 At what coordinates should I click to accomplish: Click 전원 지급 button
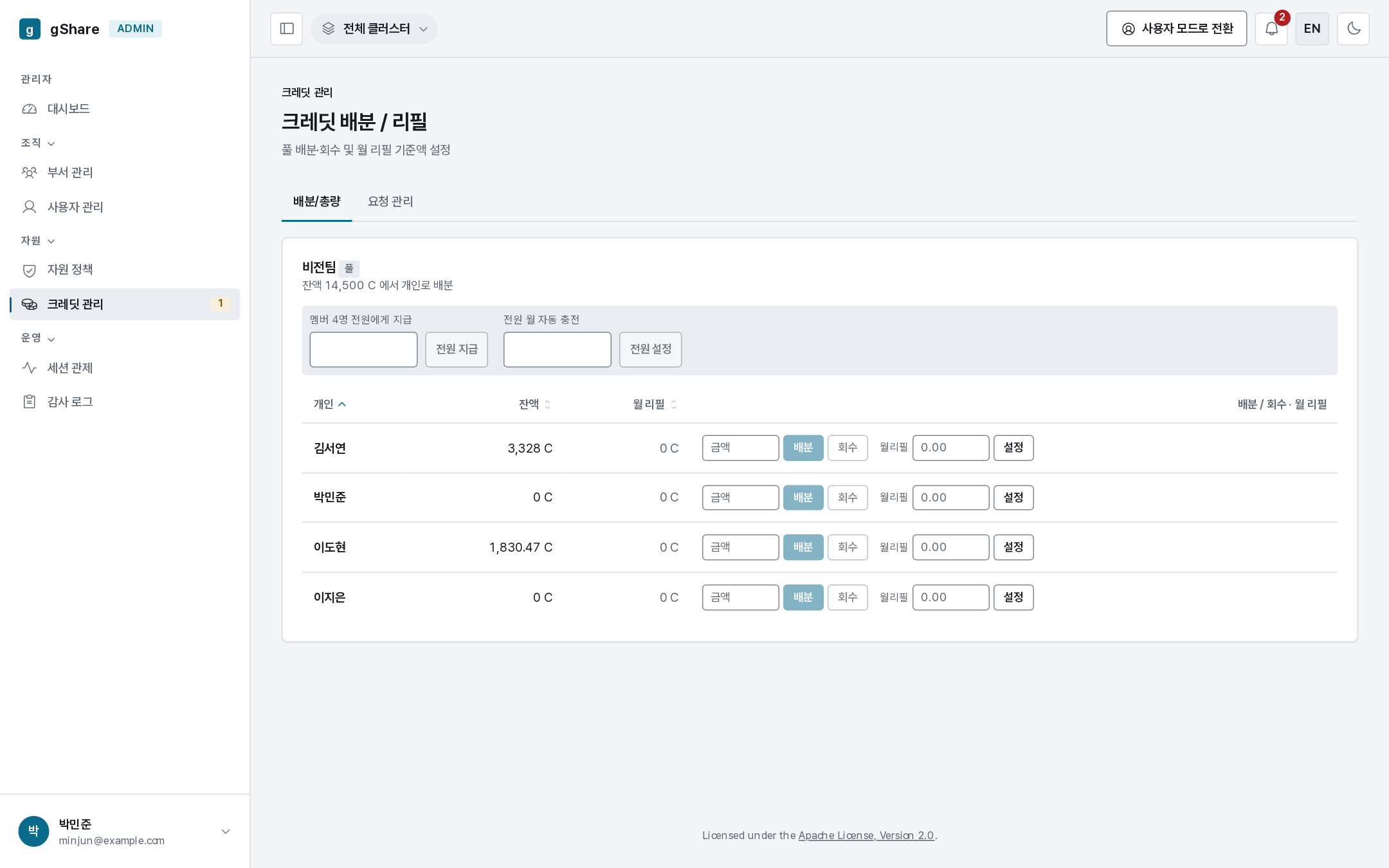(457, 349)
